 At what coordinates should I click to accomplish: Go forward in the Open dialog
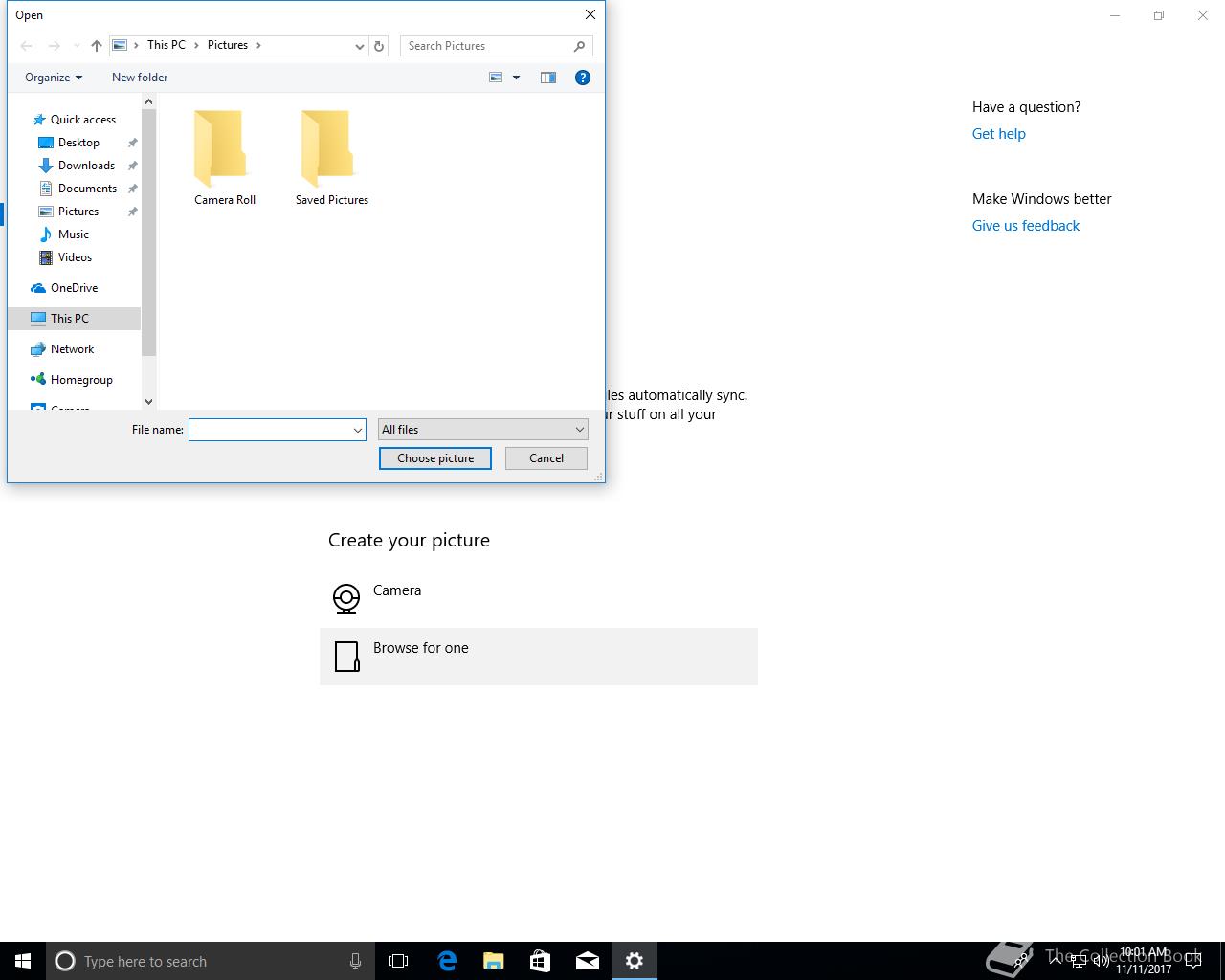coord(55,46)
